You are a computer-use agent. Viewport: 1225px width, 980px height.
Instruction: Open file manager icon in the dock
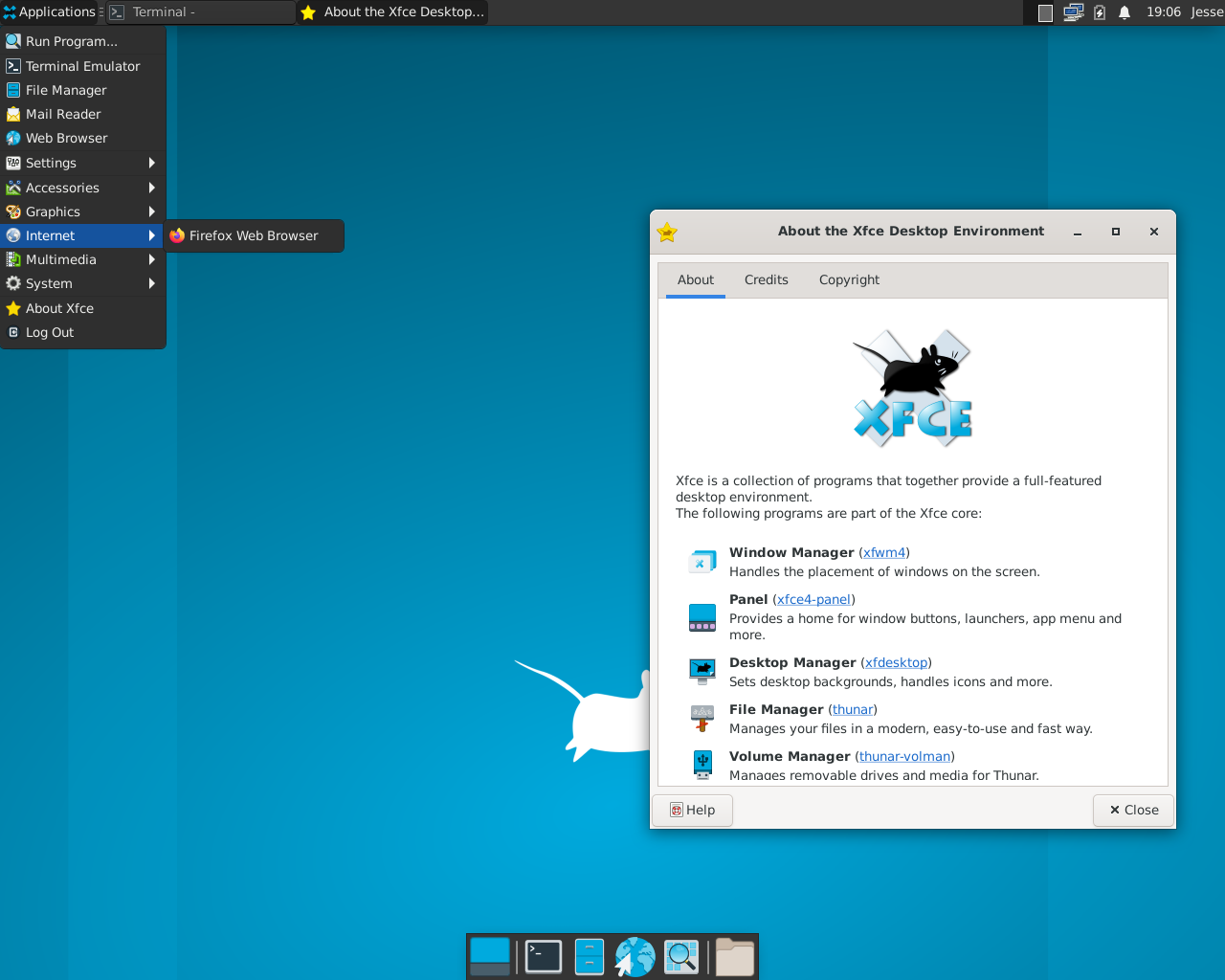(590, 956)
